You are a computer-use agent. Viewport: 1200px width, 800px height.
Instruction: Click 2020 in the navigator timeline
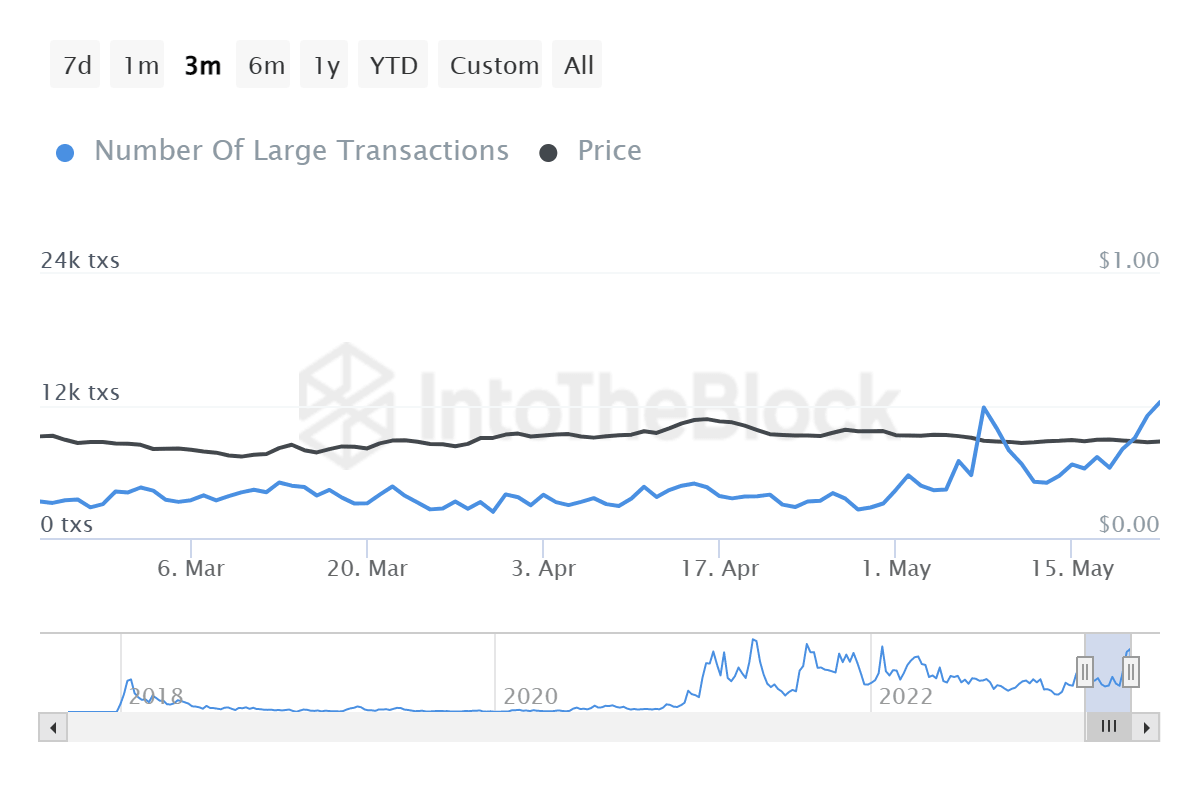coord(530,696)
